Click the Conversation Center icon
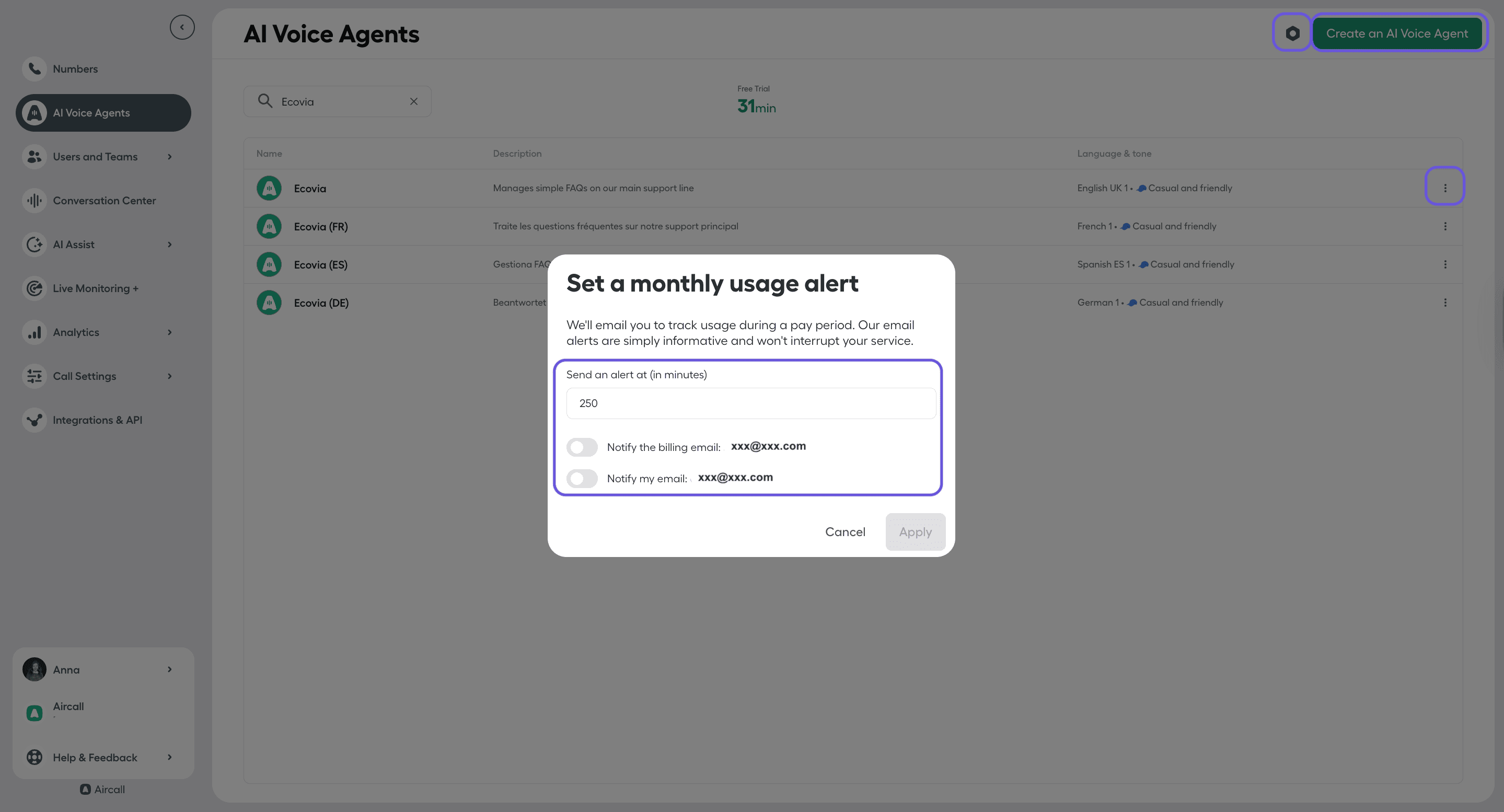 34,200
